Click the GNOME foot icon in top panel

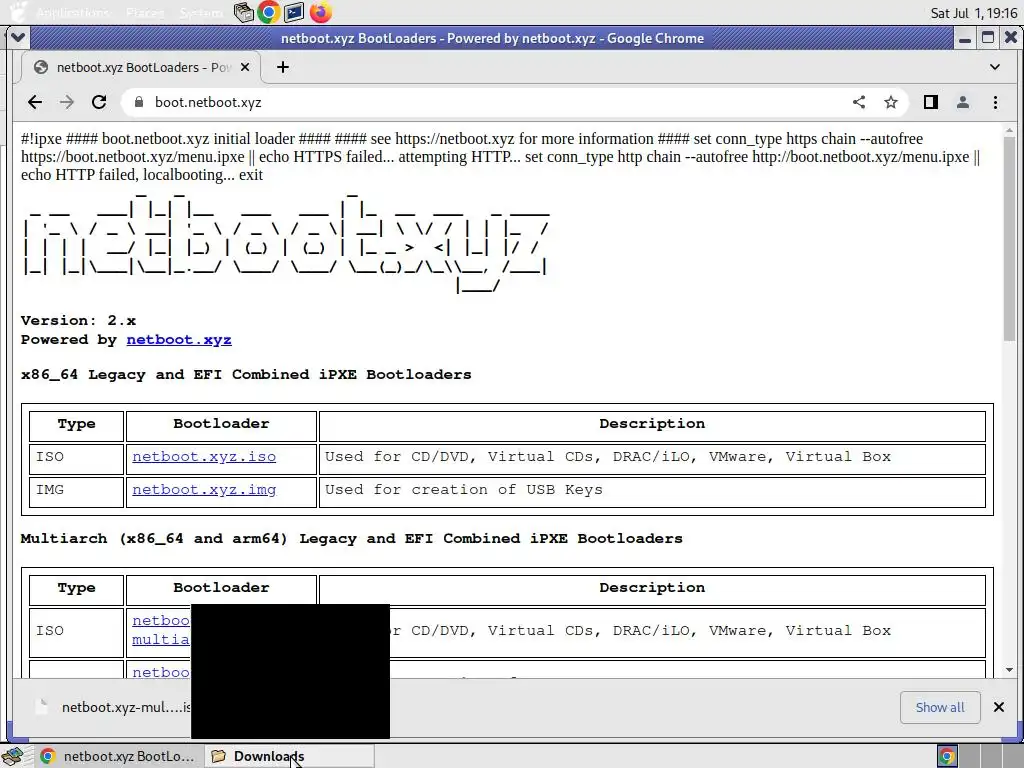tap(18, 12)
